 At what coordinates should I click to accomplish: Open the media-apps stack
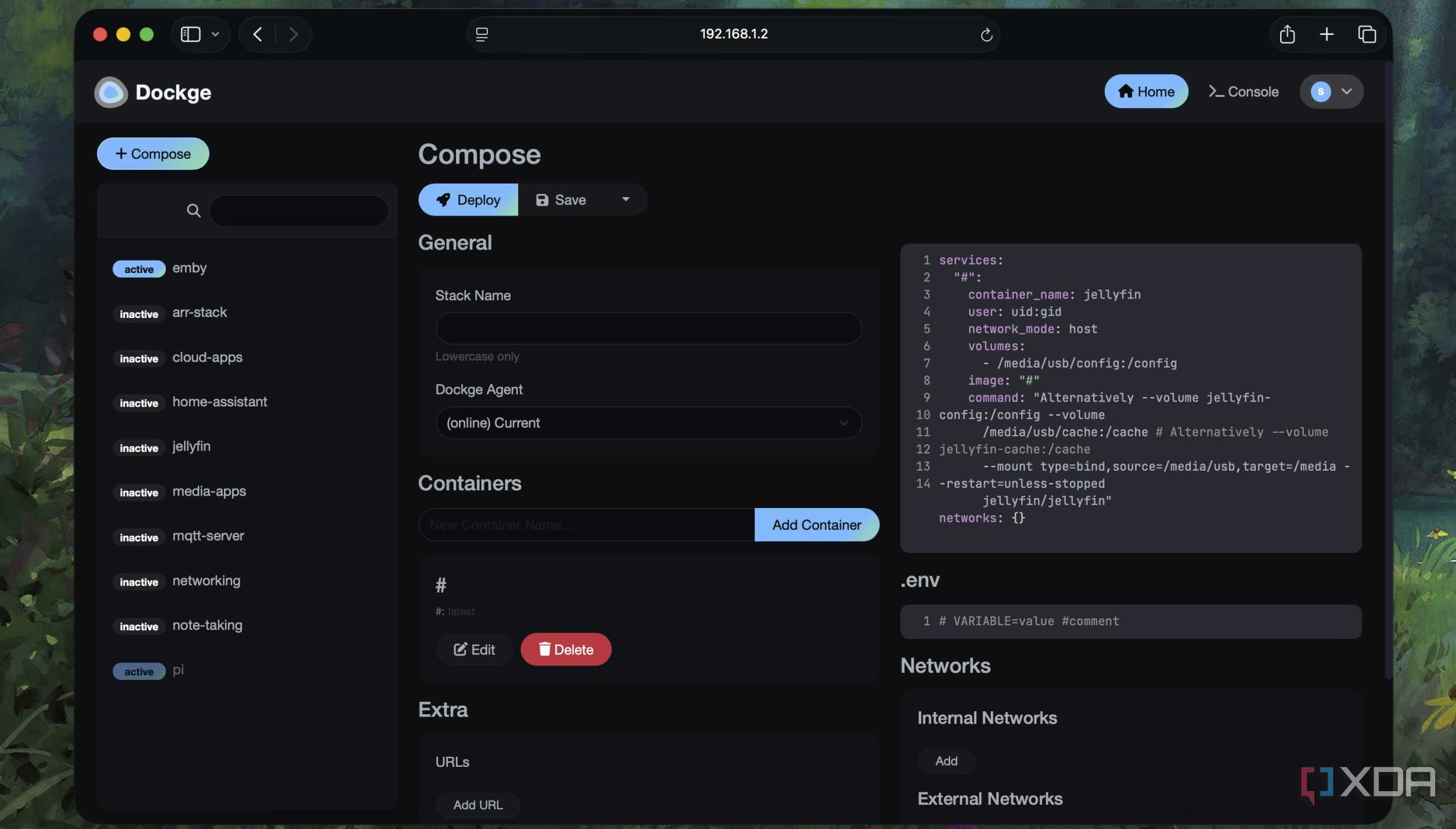[247, 491]
